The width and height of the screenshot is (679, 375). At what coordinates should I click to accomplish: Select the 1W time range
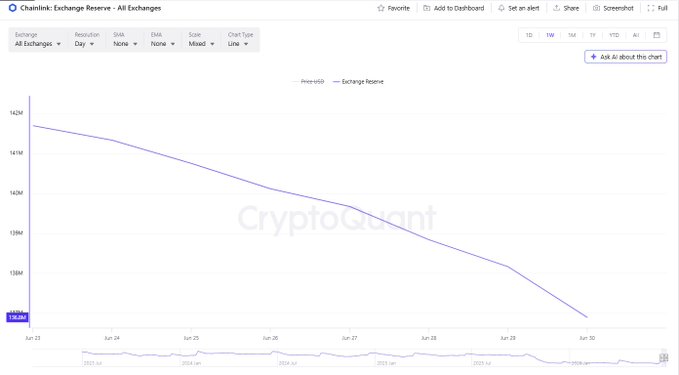click(550, 35)
